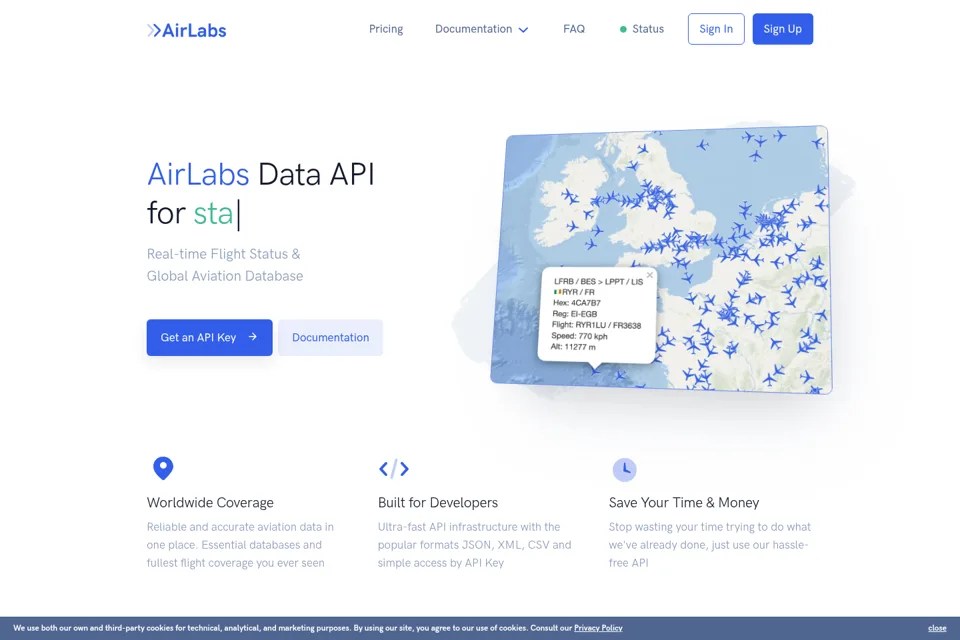Open the Status page link

point(648,29)
